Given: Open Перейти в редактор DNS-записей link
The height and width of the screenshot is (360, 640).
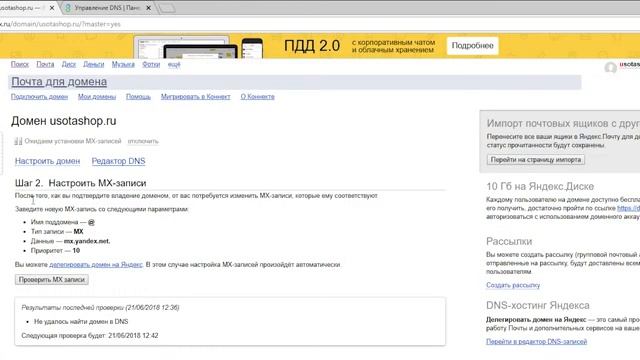Looking at the screenshot, I should 536,341.
